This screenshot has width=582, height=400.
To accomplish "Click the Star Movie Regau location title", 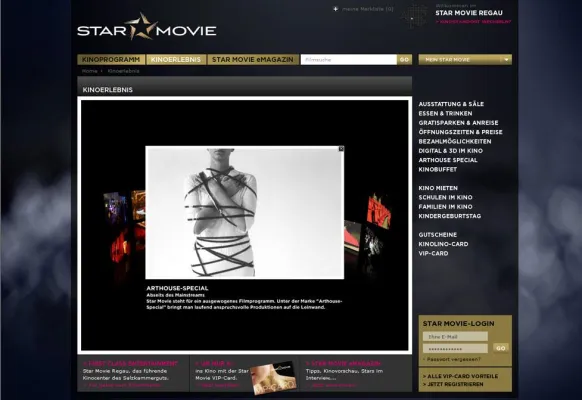I will (x=469, y=13).
